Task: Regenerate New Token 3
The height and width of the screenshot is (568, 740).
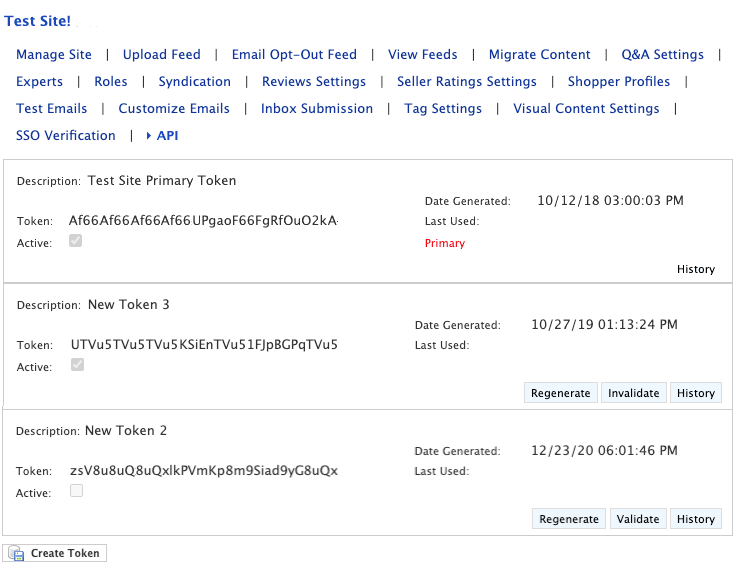Action: 560,393
